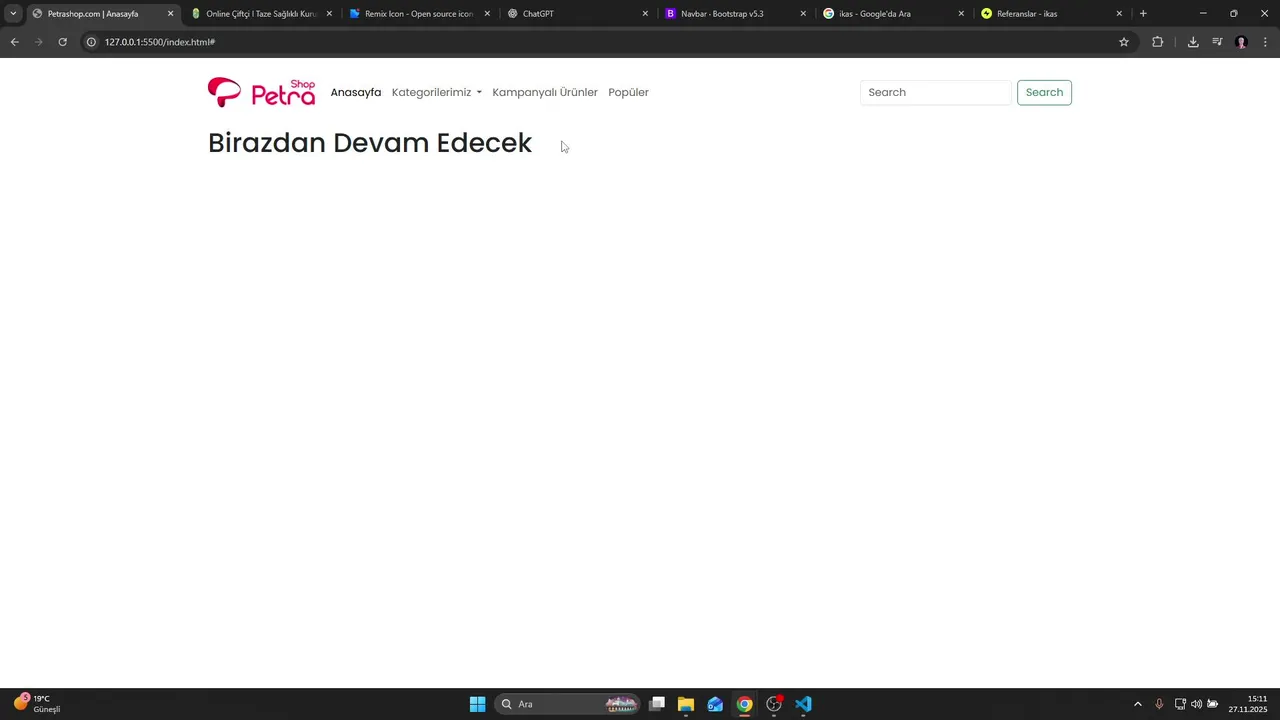Open the Anasayfa nav link
Image resolution: width=1280 pixels, height=720 pixels.
356,92
